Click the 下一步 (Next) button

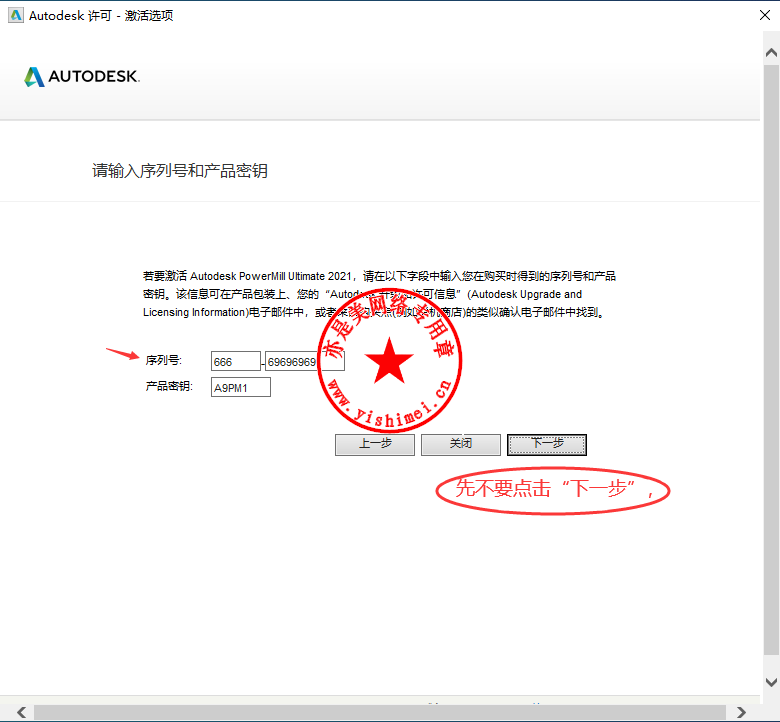[x=547, y=444]
